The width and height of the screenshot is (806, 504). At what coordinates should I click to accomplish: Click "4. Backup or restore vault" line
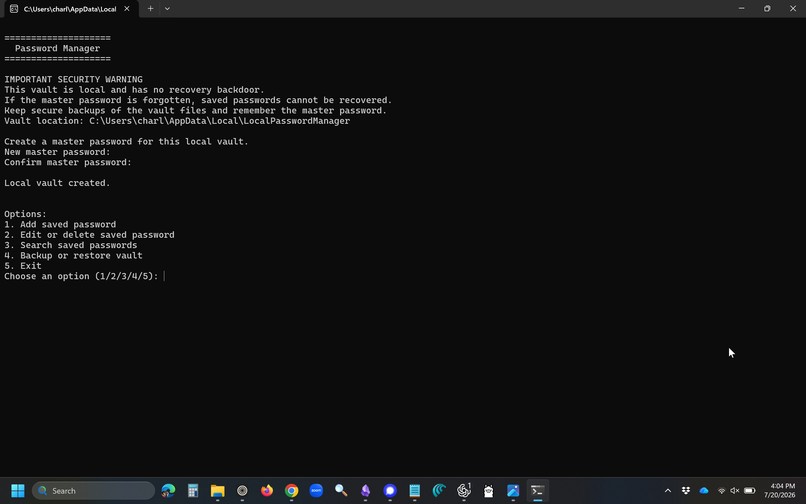(73, 256)
